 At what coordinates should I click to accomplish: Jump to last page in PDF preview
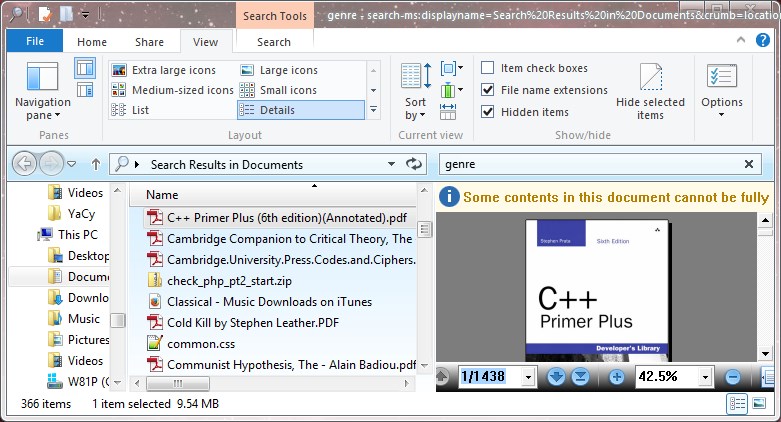click(x=580, y=377)
